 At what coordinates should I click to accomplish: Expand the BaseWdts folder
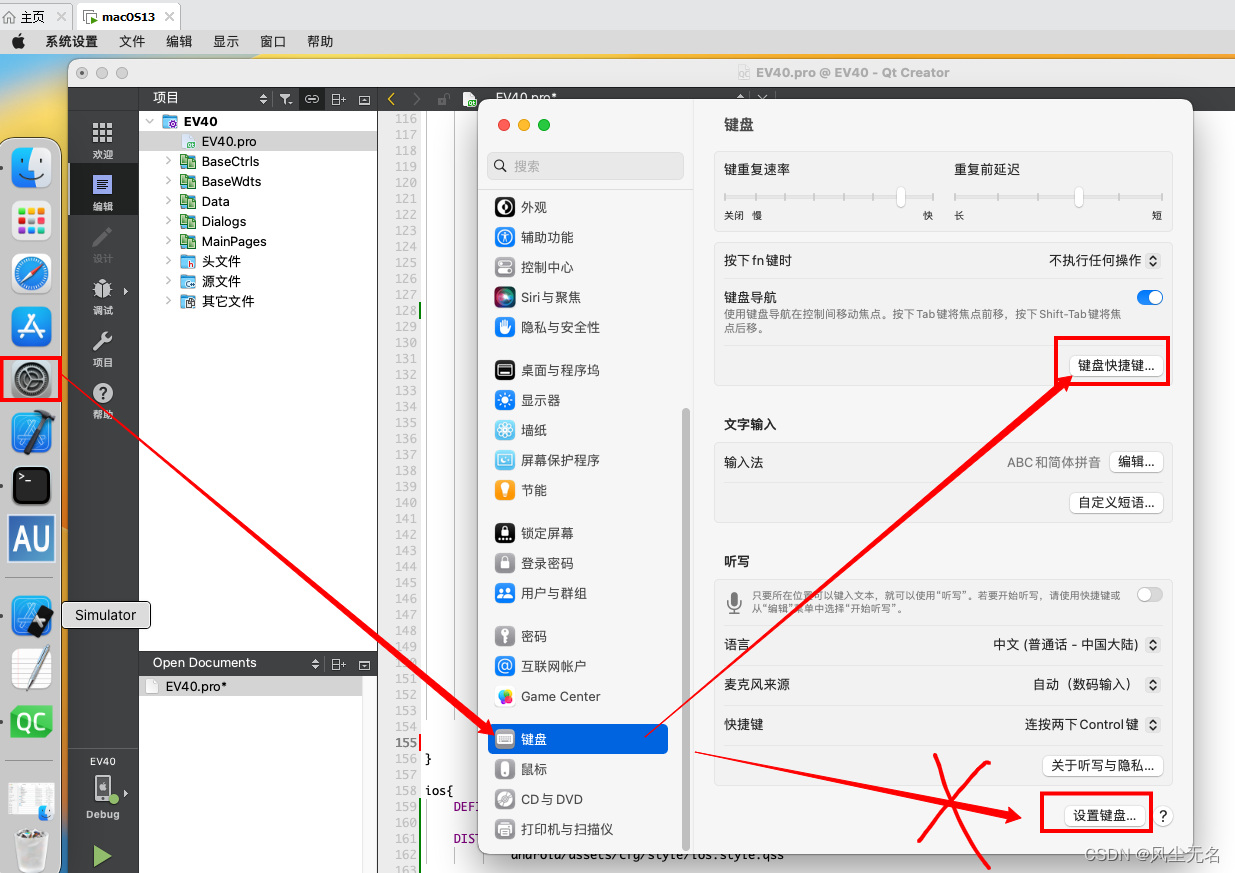[168, 181]
